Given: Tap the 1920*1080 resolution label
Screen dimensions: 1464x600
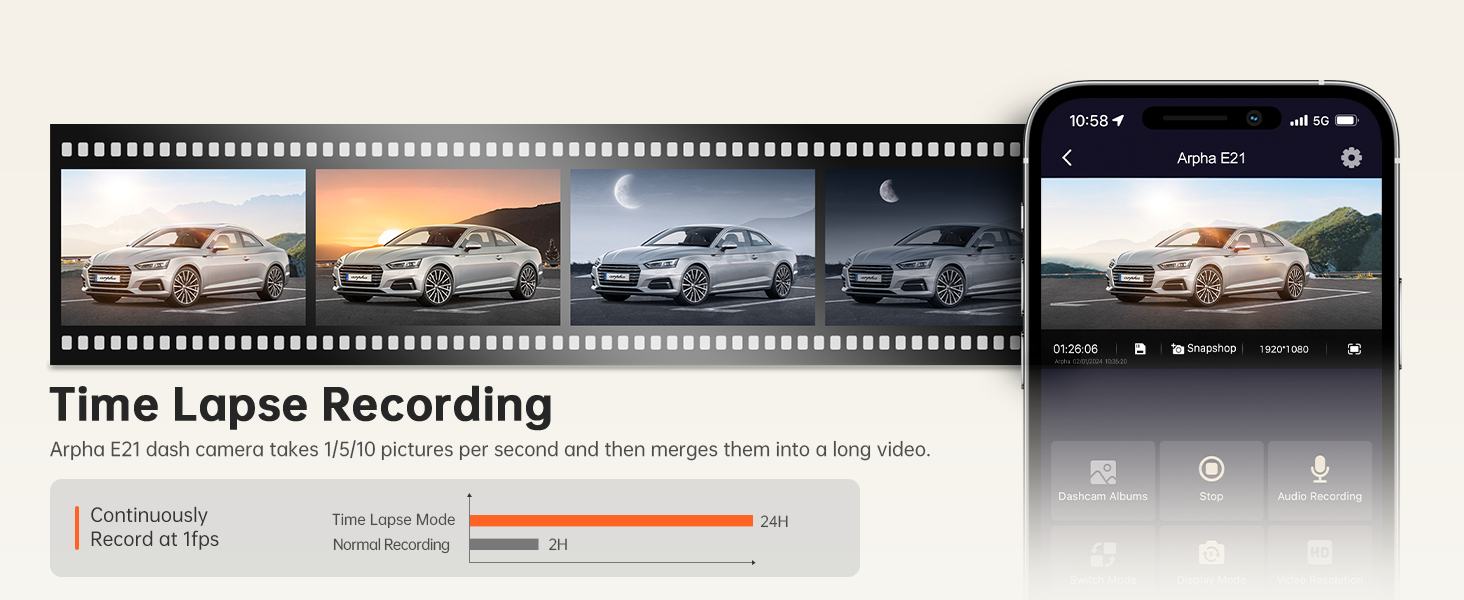Looking at the screenshot, I should click(1284, 349).
